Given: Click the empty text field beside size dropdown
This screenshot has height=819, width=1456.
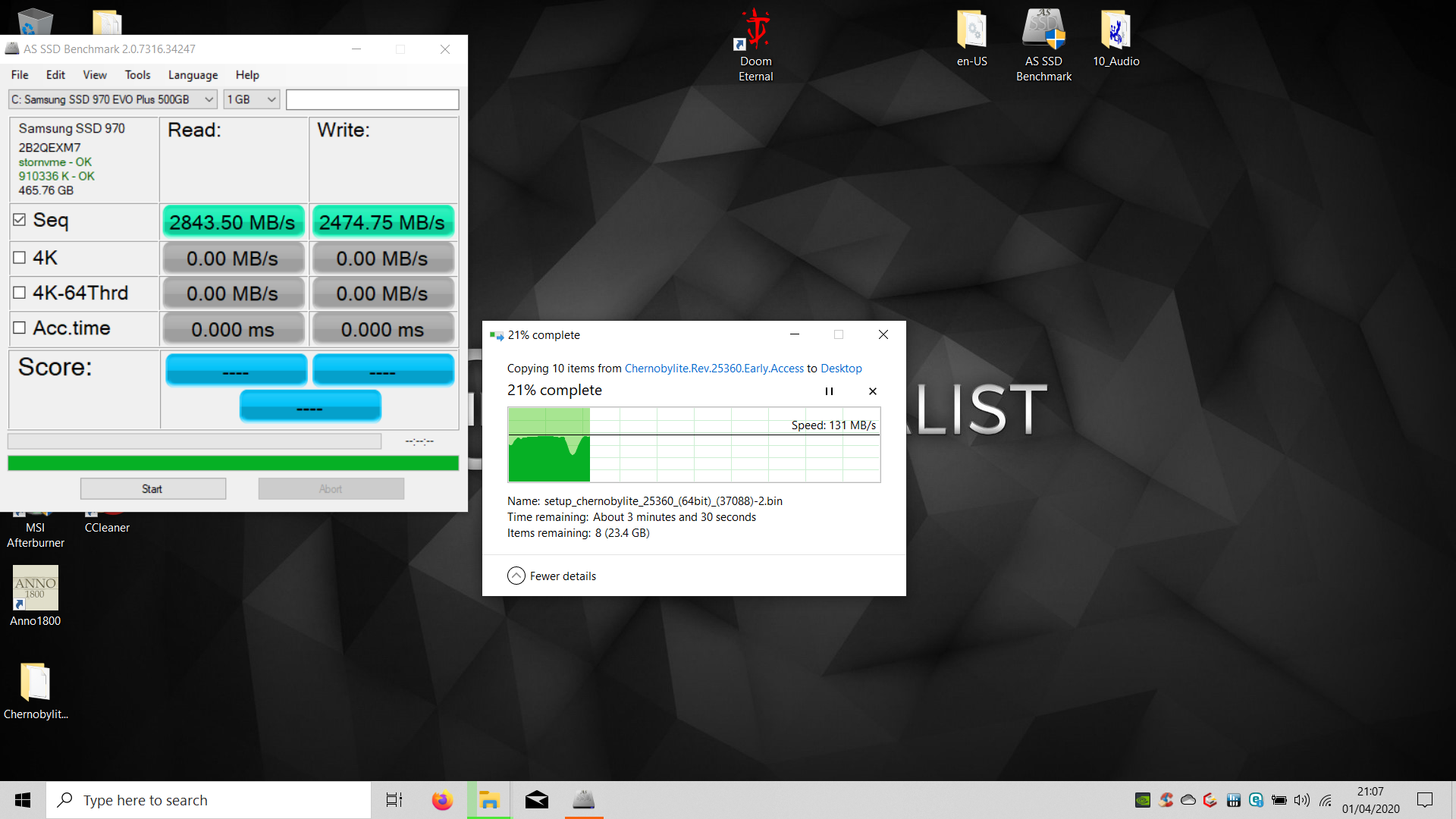Looking at the screenshot, I should coord(372,99).
